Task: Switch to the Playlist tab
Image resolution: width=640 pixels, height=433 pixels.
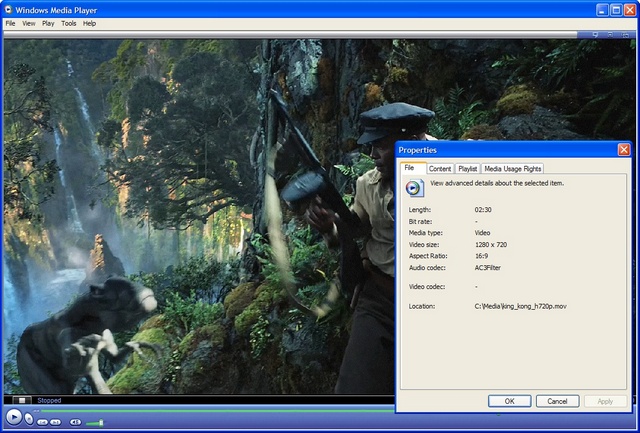Action: tap(467, 169)
